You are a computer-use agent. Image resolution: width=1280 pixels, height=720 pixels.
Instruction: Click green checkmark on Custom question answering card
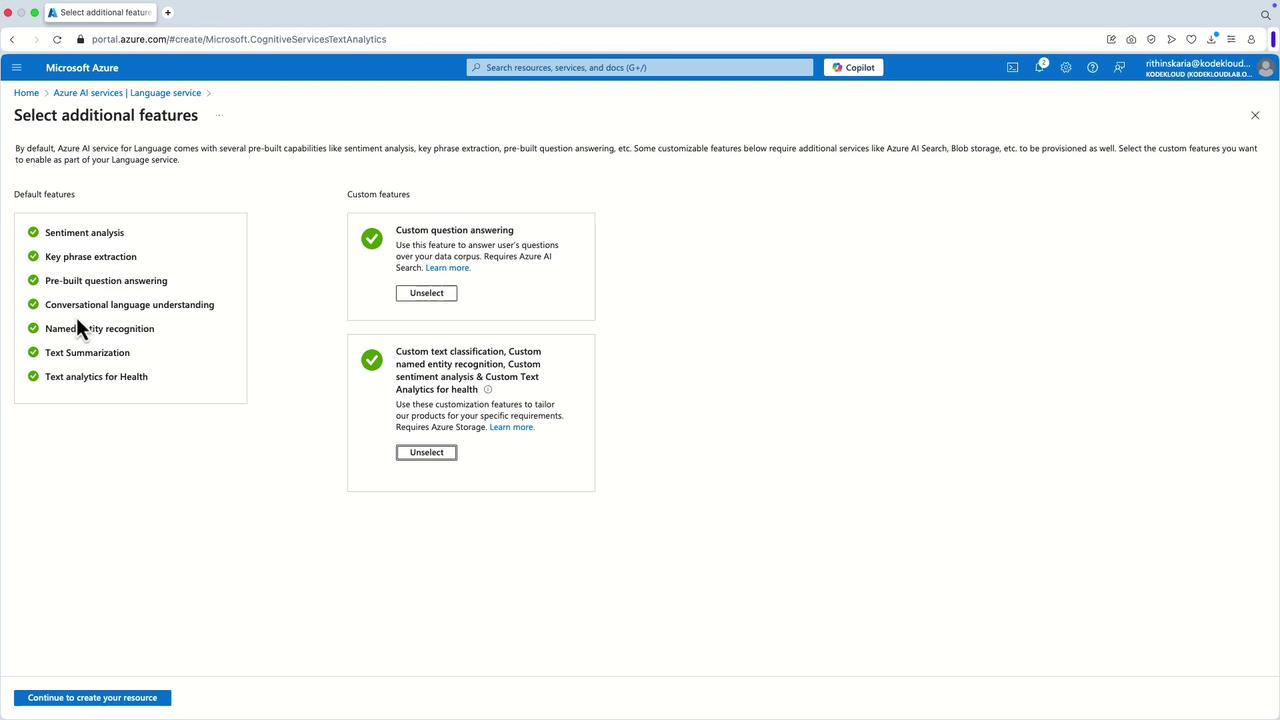coord(372,239)
